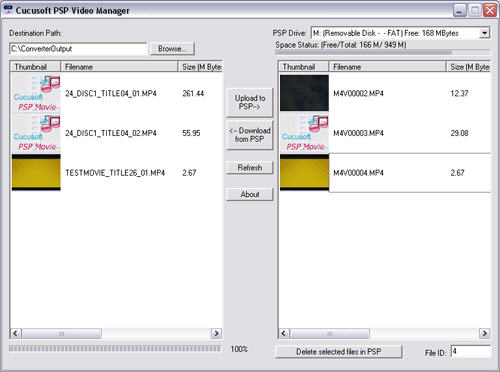Click the 100% progress label

click(239, 349)
